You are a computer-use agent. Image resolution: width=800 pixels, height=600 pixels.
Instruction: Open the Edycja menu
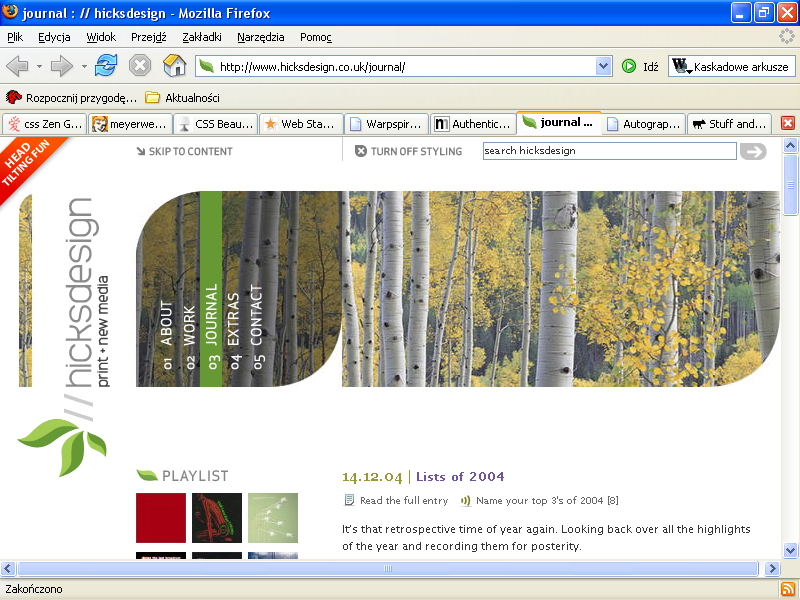54,37
